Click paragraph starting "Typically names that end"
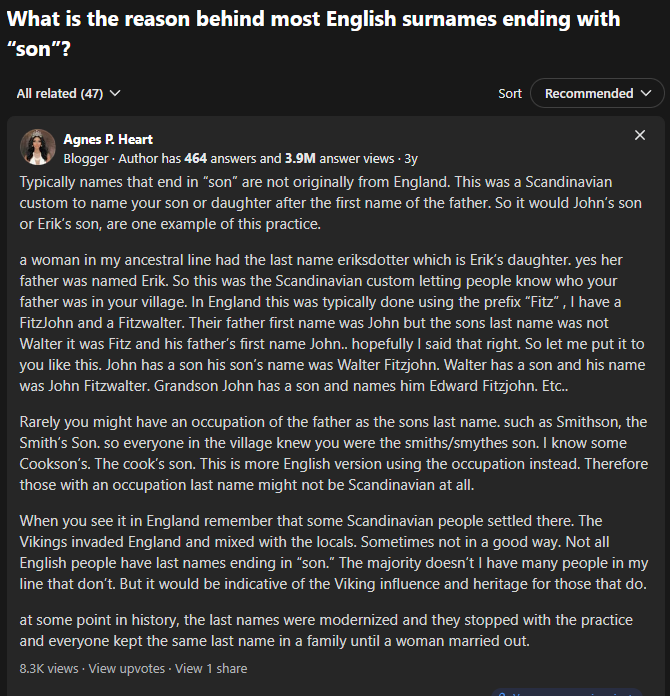Screen dimensions: 670x696 point(330,203)
